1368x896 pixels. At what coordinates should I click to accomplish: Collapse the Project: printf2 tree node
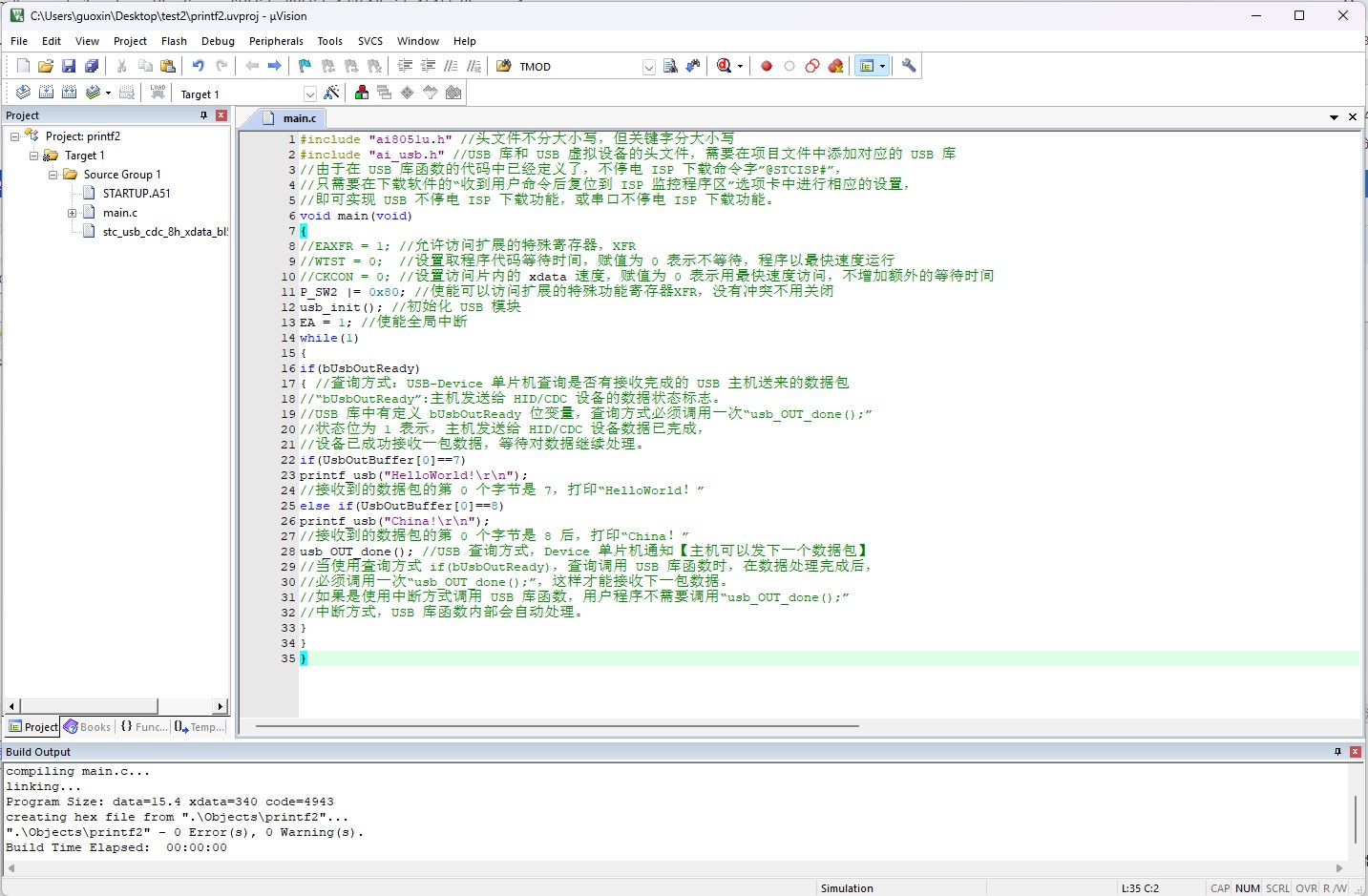[14, 136]
